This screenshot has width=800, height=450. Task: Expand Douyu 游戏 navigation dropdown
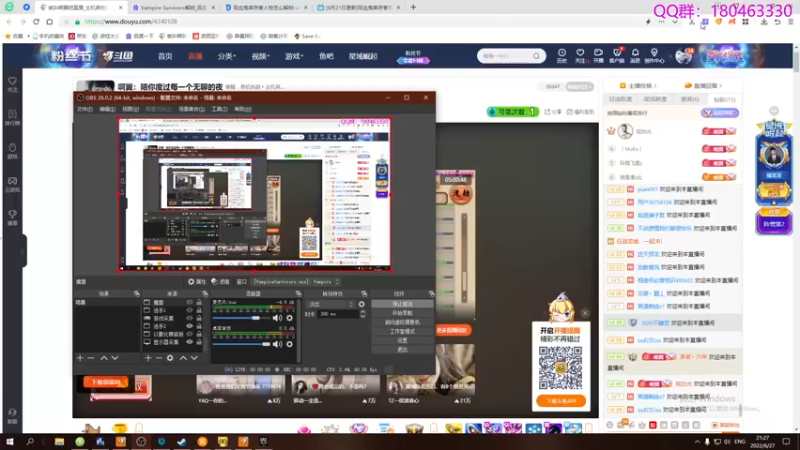click(x=294, y=56)
